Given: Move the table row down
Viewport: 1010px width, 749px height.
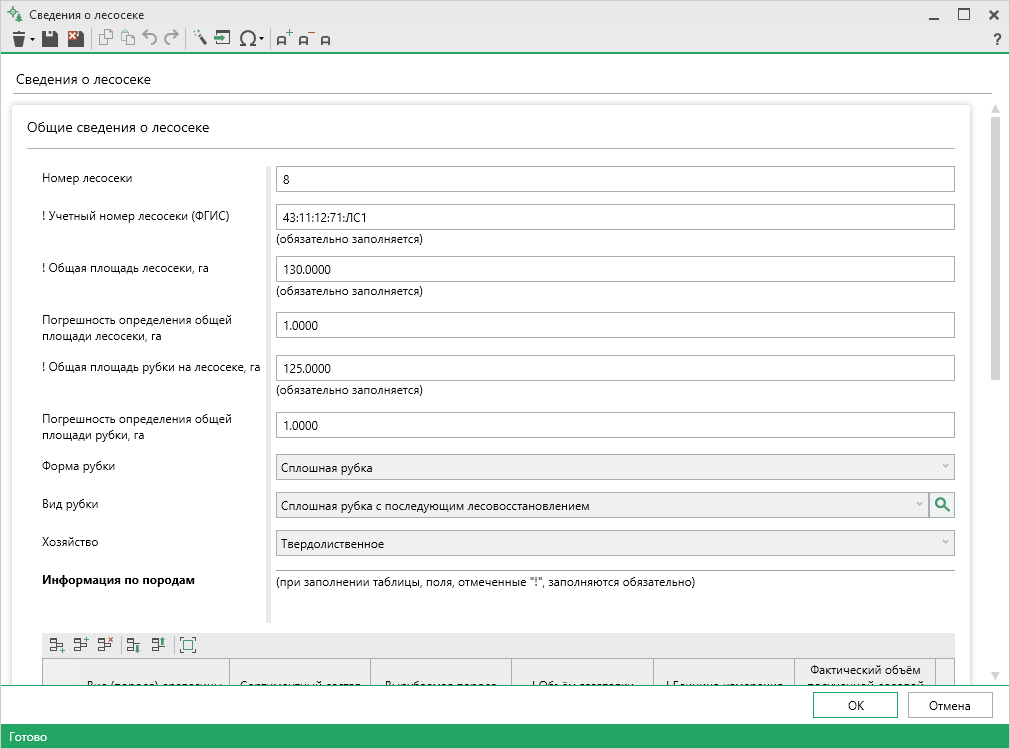Looking at the screenshot, I should 133,645.
